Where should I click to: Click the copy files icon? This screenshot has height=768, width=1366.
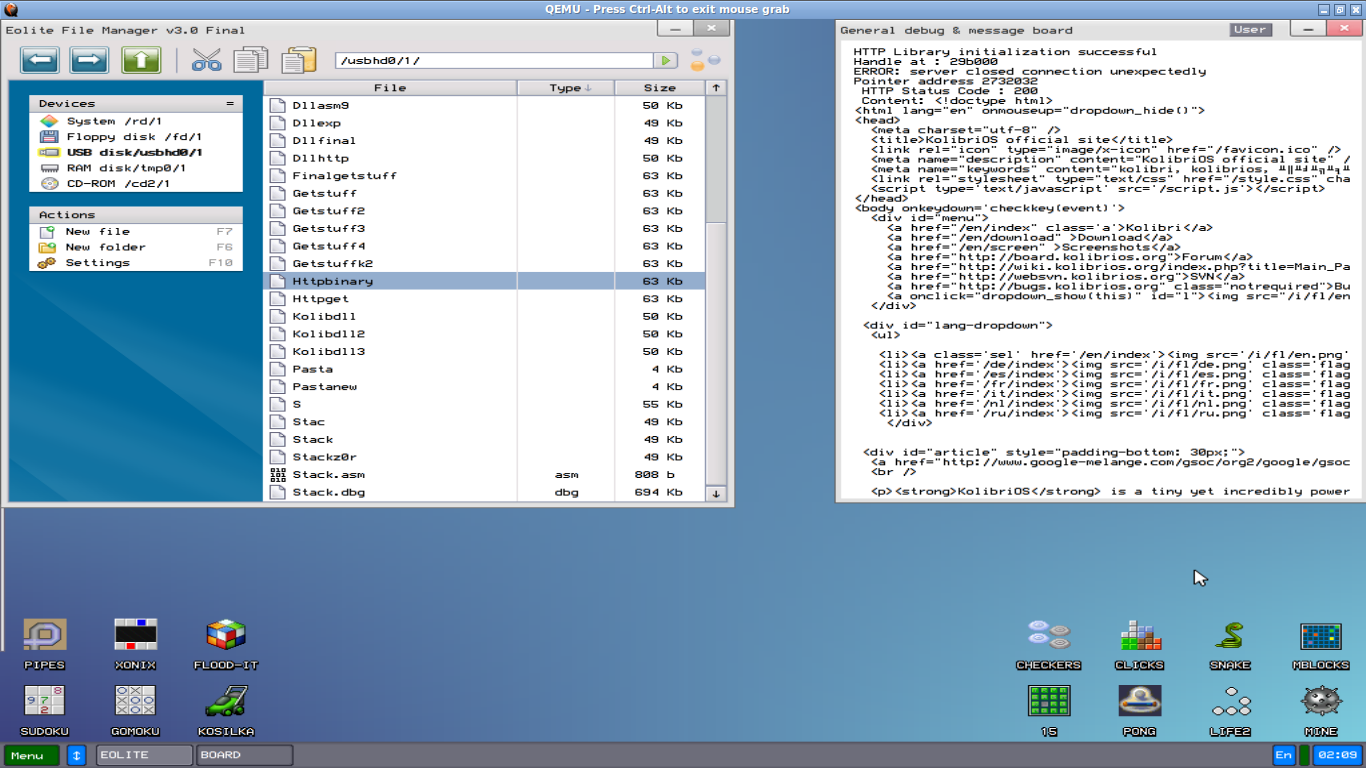(x=251, y=61)
